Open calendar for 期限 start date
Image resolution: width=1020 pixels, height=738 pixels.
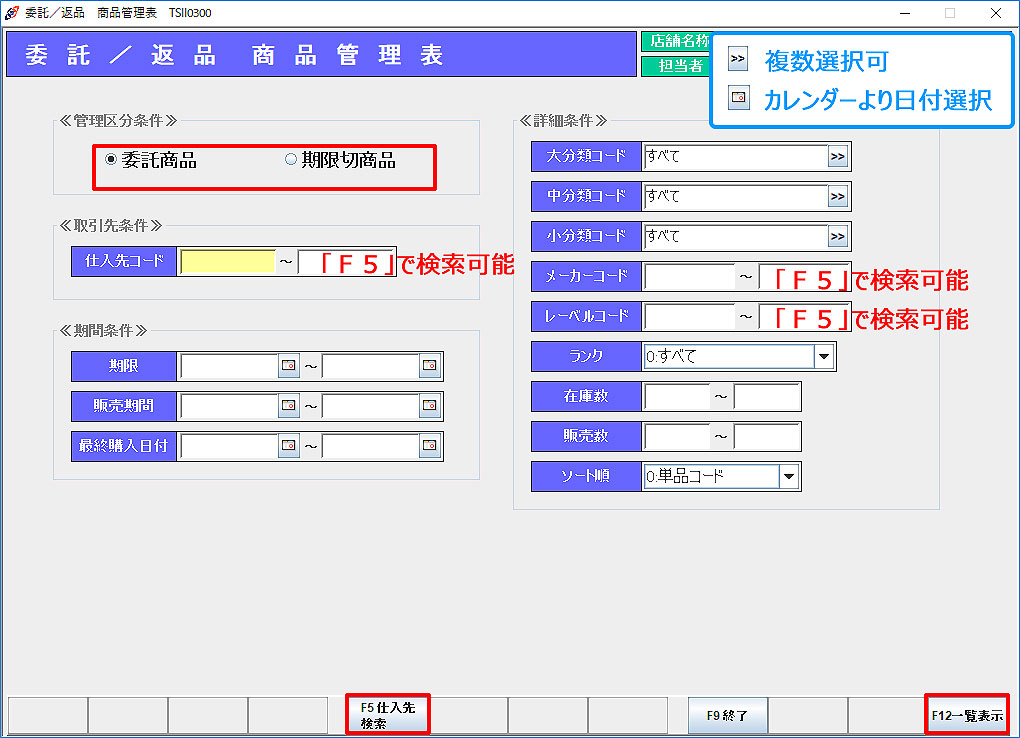289,366
